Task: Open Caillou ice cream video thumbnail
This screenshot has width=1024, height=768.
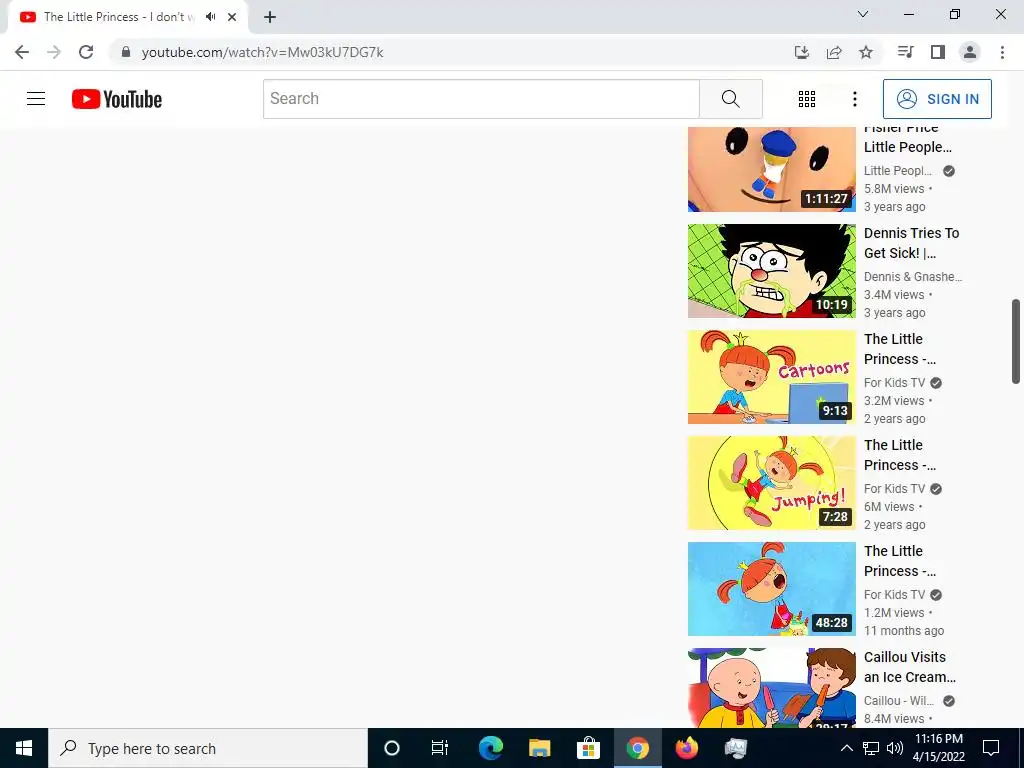Action: pyautogui.click(x=771, y=688)
